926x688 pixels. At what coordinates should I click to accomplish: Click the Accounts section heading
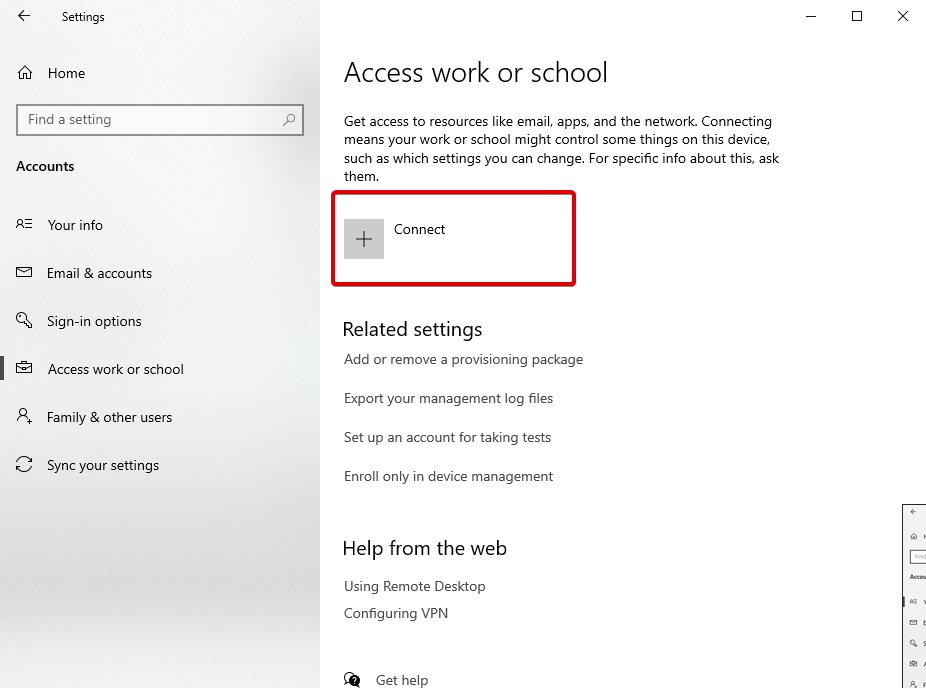pos(45,167)
